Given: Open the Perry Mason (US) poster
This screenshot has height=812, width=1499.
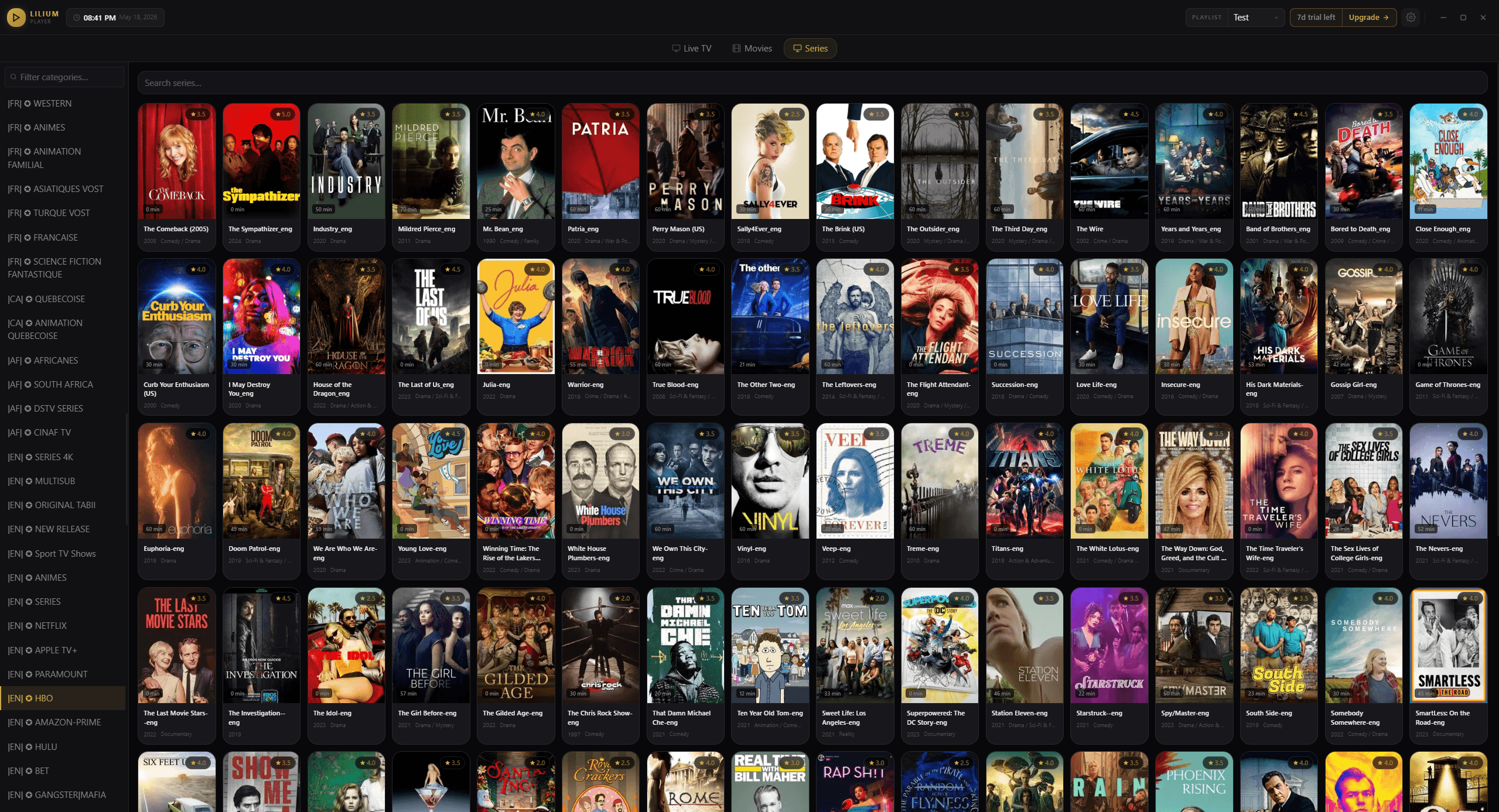Looking at the screenshot, I should [x=685, y=161].
